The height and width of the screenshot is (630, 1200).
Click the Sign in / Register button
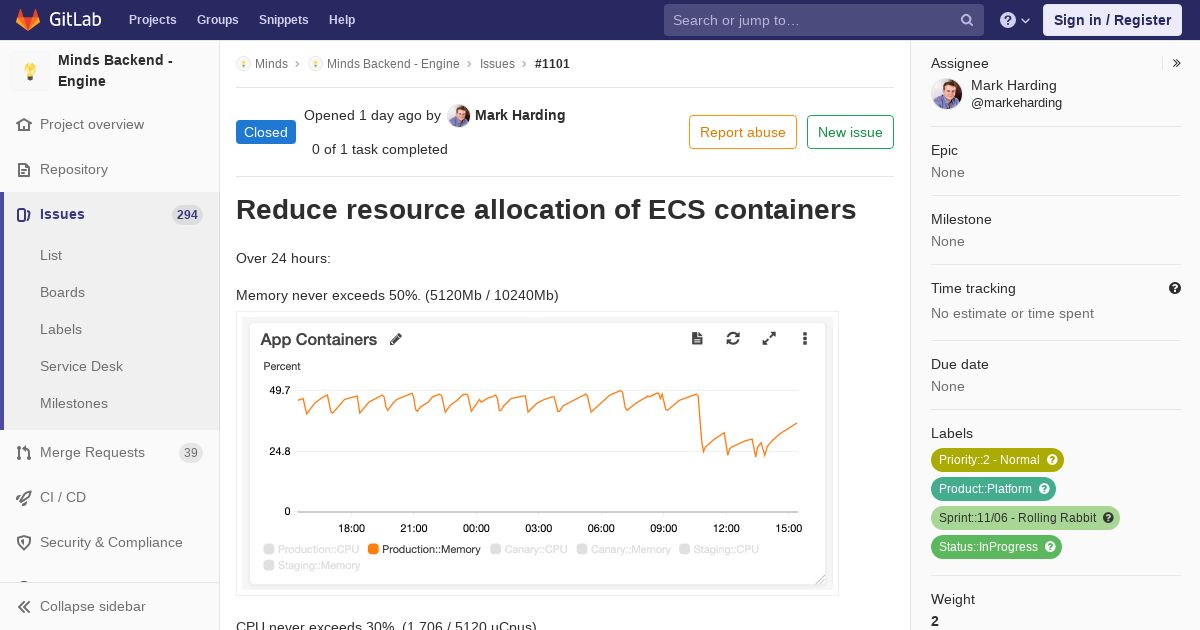(x=1112, y=20)
